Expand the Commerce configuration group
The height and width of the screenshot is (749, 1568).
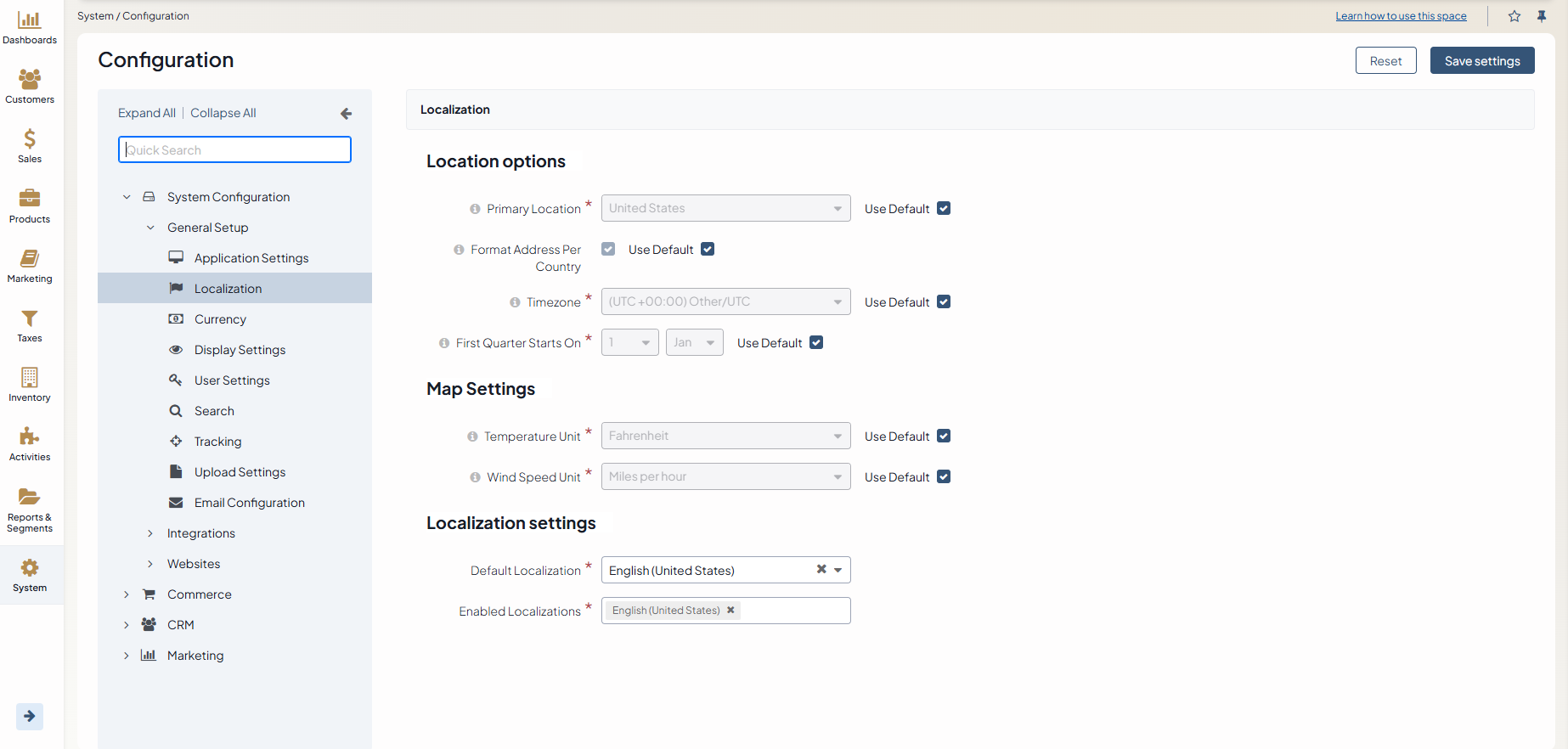coord(127,594)
